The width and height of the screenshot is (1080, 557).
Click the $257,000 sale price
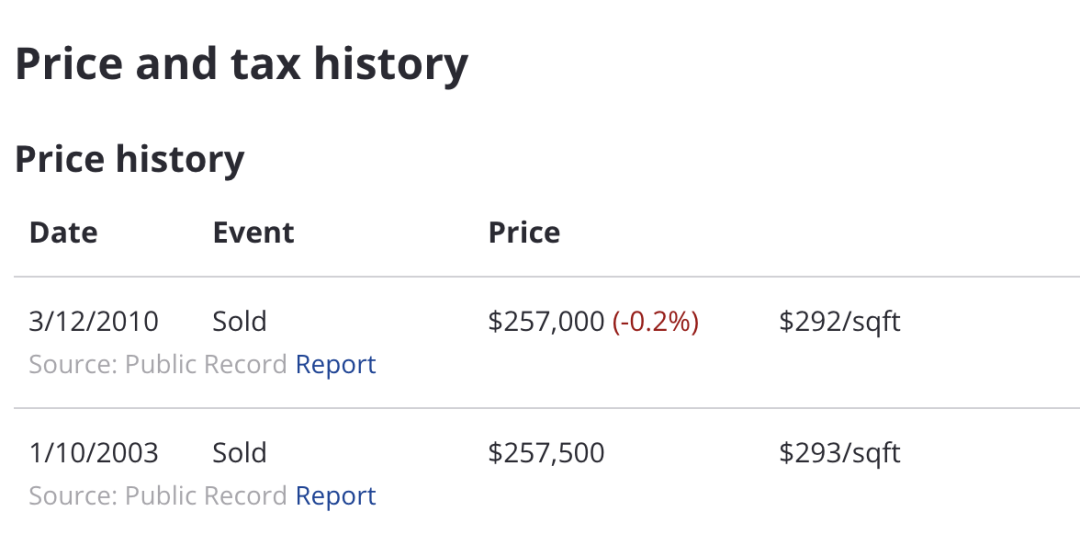(546, 322)
